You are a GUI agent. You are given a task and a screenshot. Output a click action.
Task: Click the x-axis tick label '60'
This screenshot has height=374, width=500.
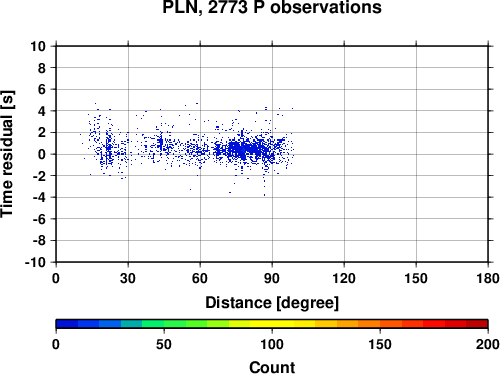pos(200,278)
